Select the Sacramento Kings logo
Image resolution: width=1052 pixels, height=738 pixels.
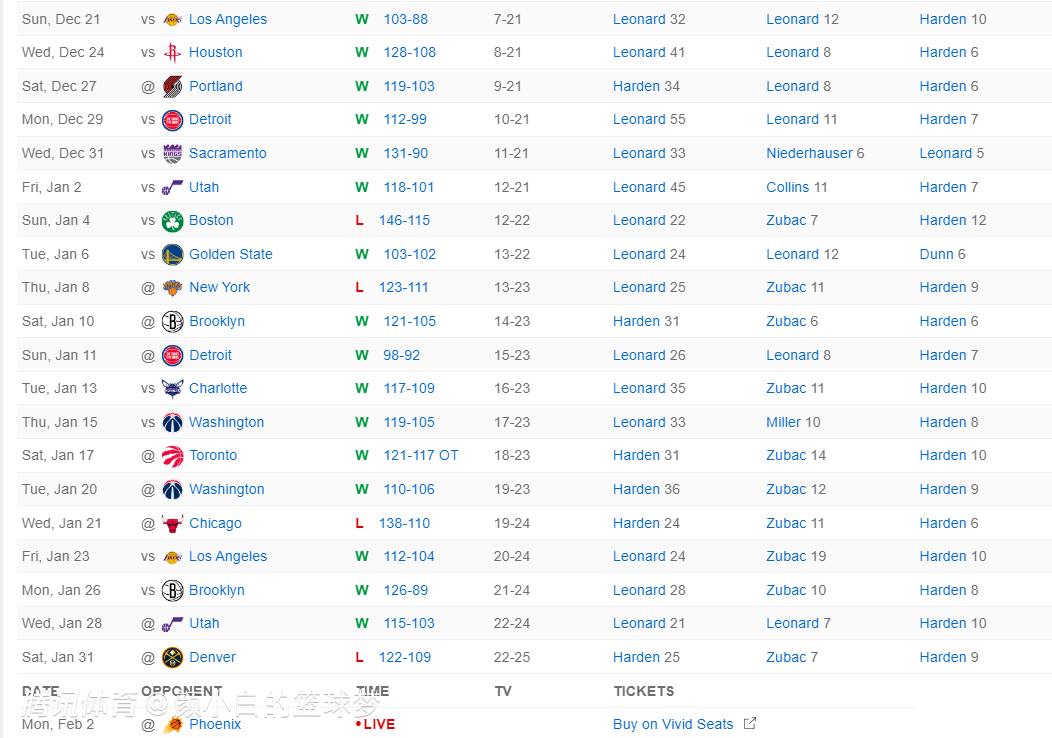pyautogui.click(x=172, y=154)
